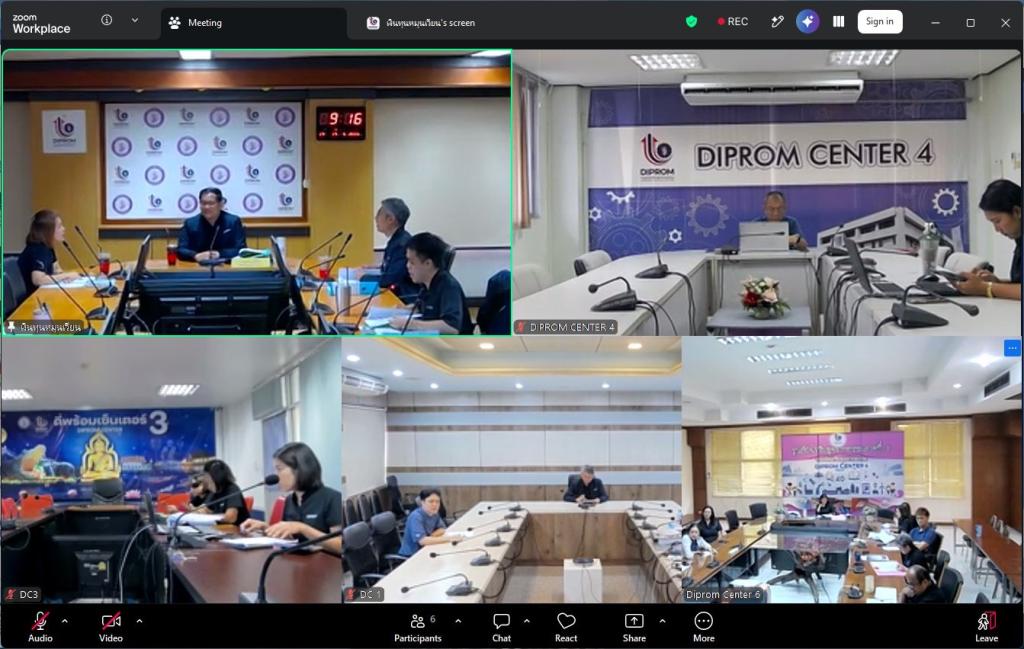Open the More options menu

pos(703,627)
